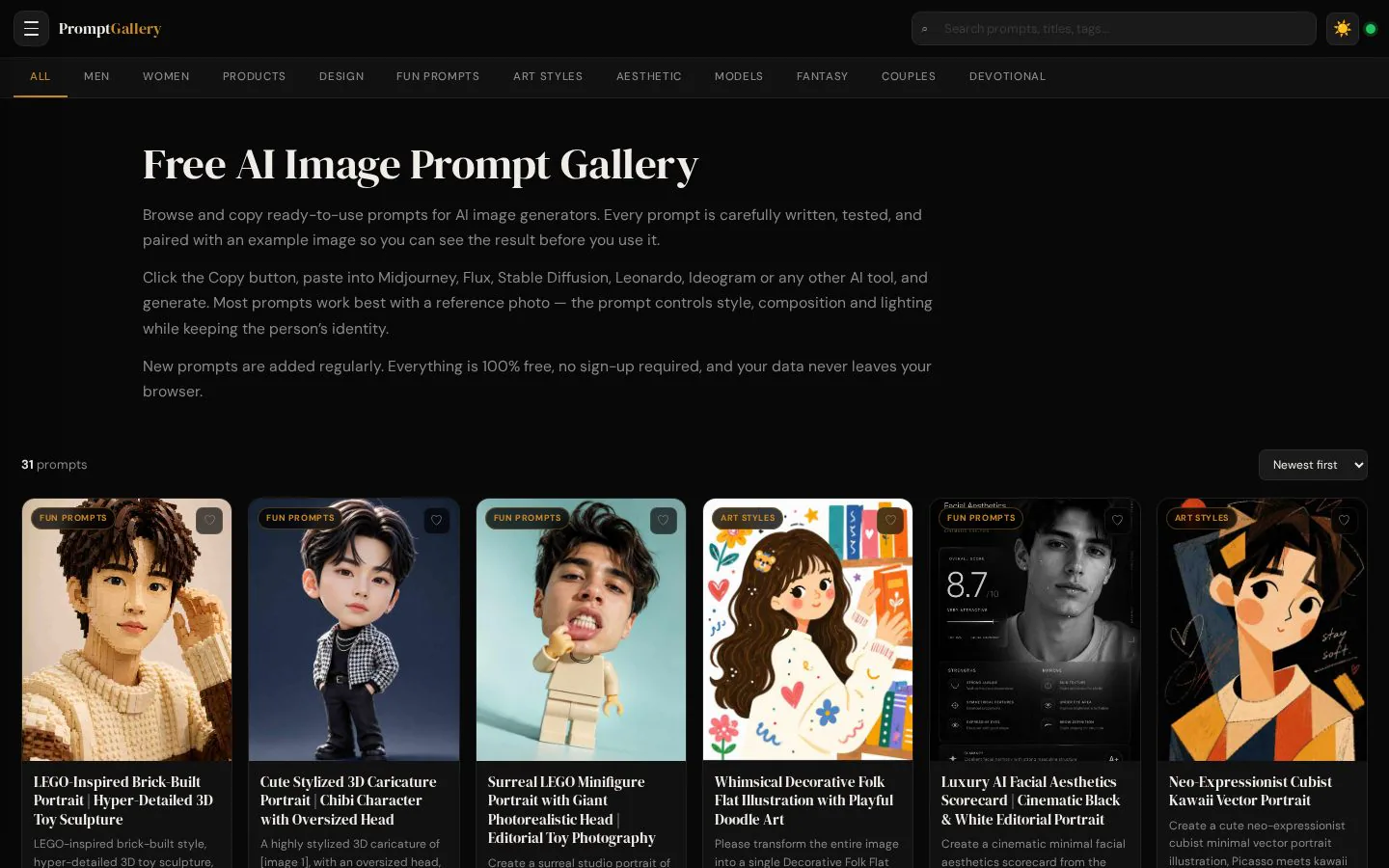
Task: Click the PromptGallery logo
Action: point(110,29)
